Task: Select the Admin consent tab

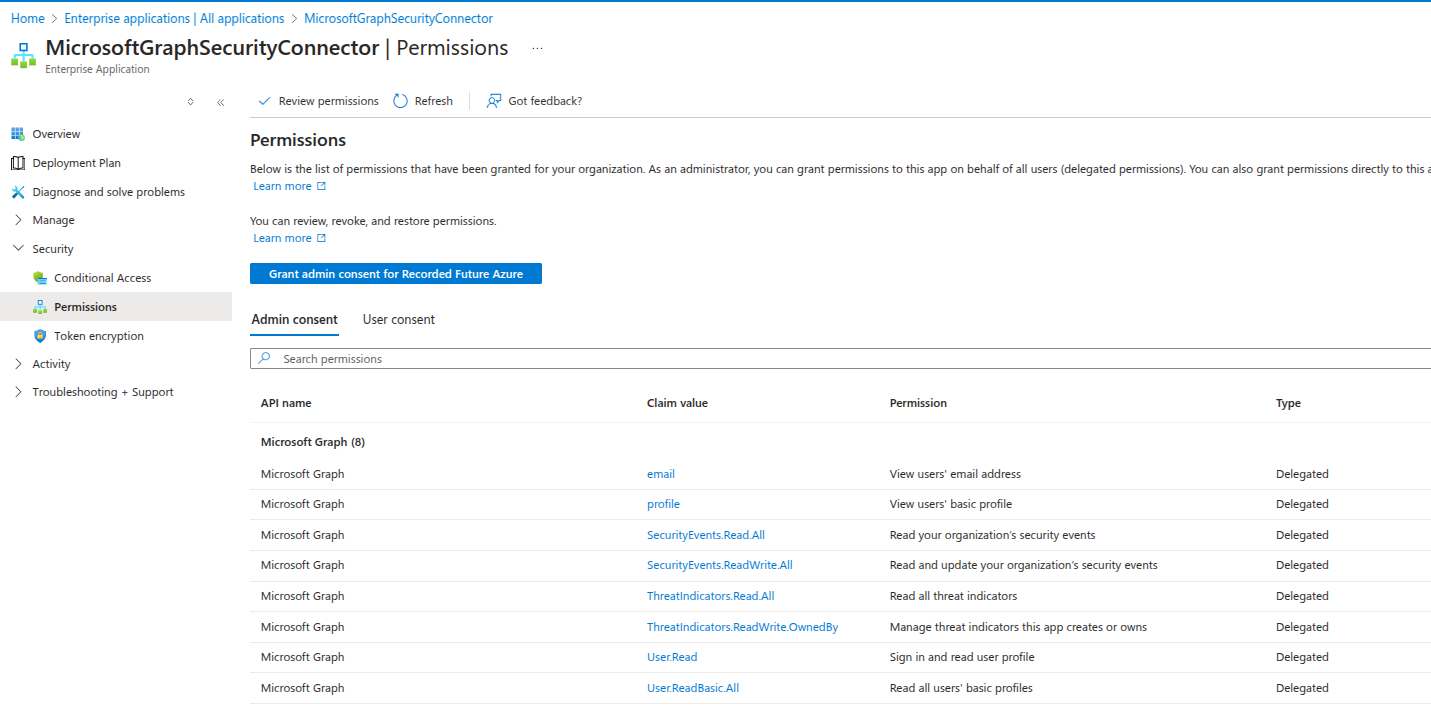Action: [x=294, y=319]
